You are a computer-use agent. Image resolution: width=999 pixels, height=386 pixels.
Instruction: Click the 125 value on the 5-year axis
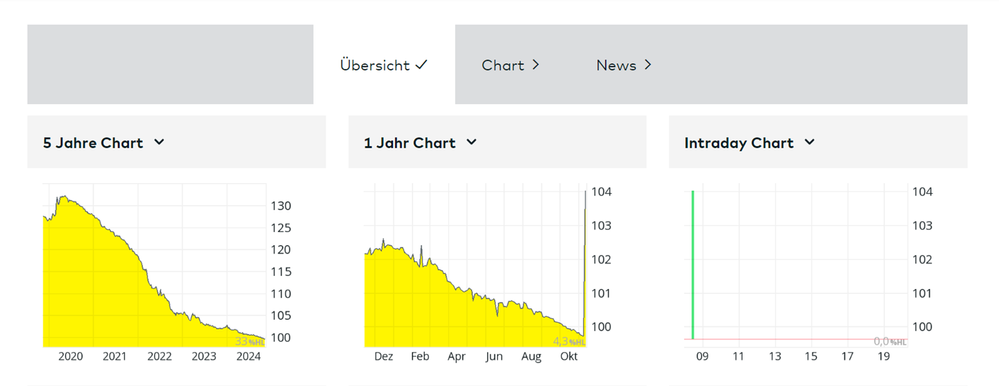282,228
